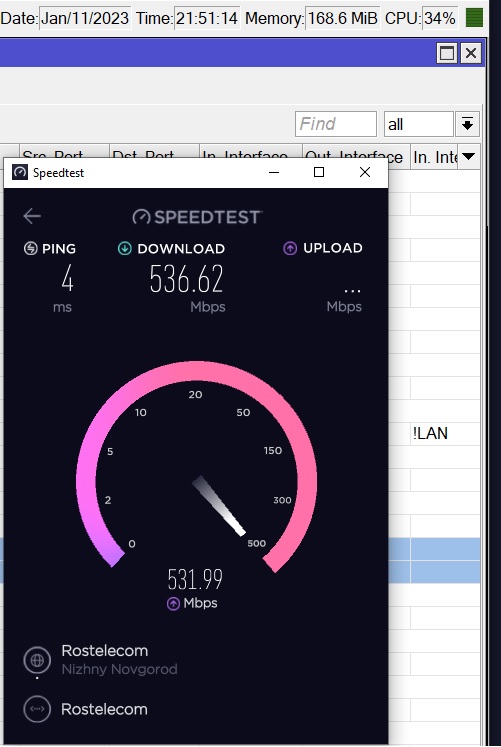501x747 pixels.
Task: Click the 150 mark on gauge
Action: 273,451
